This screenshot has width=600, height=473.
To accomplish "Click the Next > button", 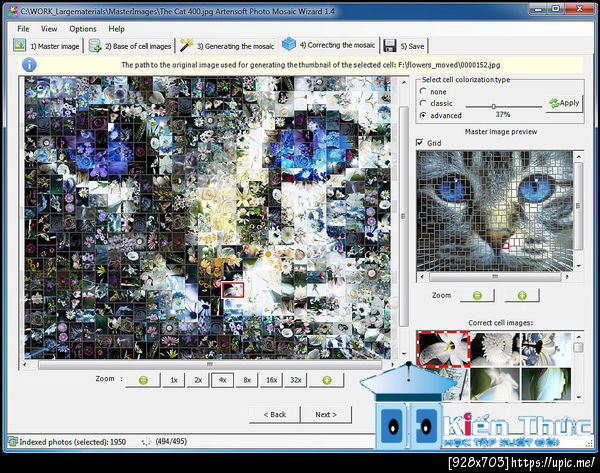I will click(326, 414).
